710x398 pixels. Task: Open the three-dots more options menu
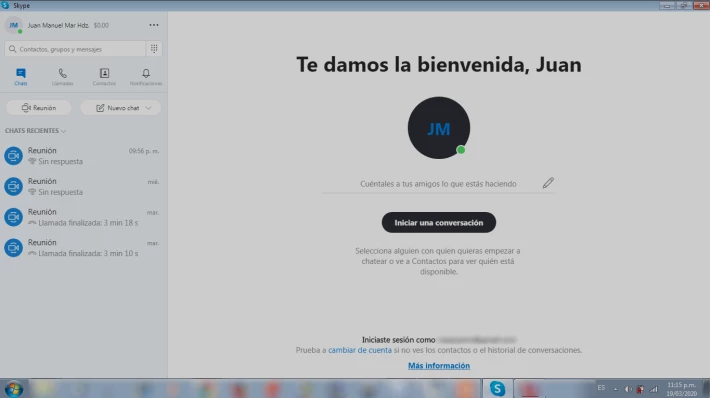(x=154, y=25)
